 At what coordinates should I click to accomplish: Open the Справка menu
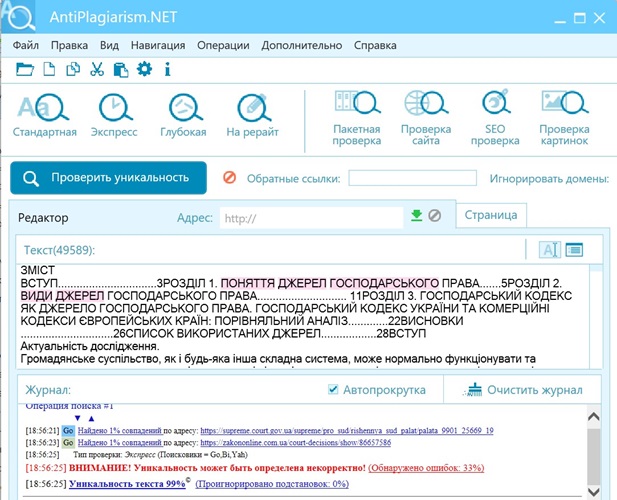(375, 45)
